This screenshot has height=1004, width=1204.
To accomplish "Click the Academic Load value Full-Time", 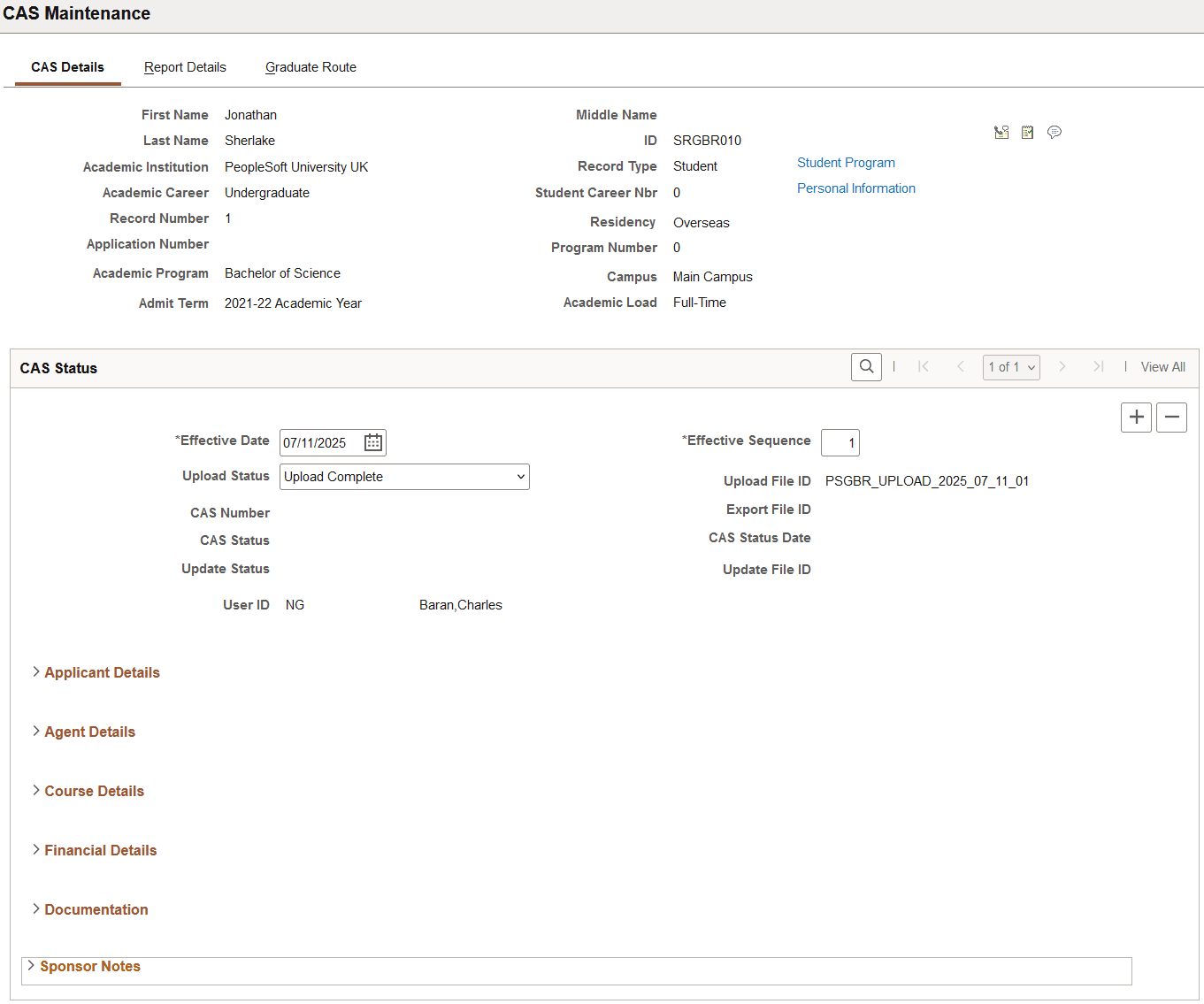I will (x=700, y=303).
